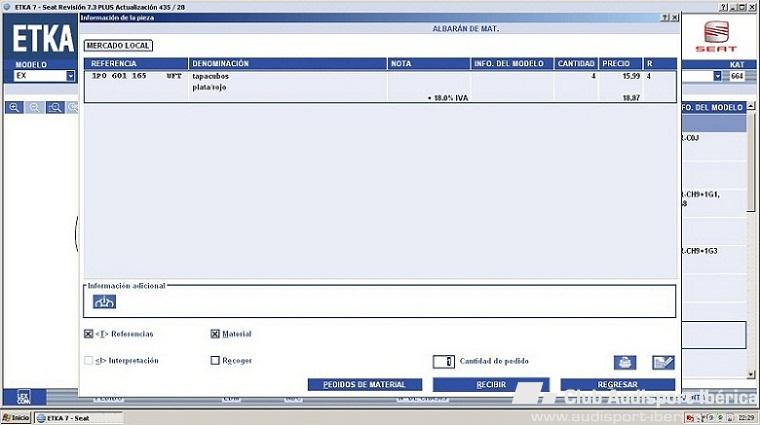Click the Cantidad de pedido input field
760x425 pixels.
(443, 362)
